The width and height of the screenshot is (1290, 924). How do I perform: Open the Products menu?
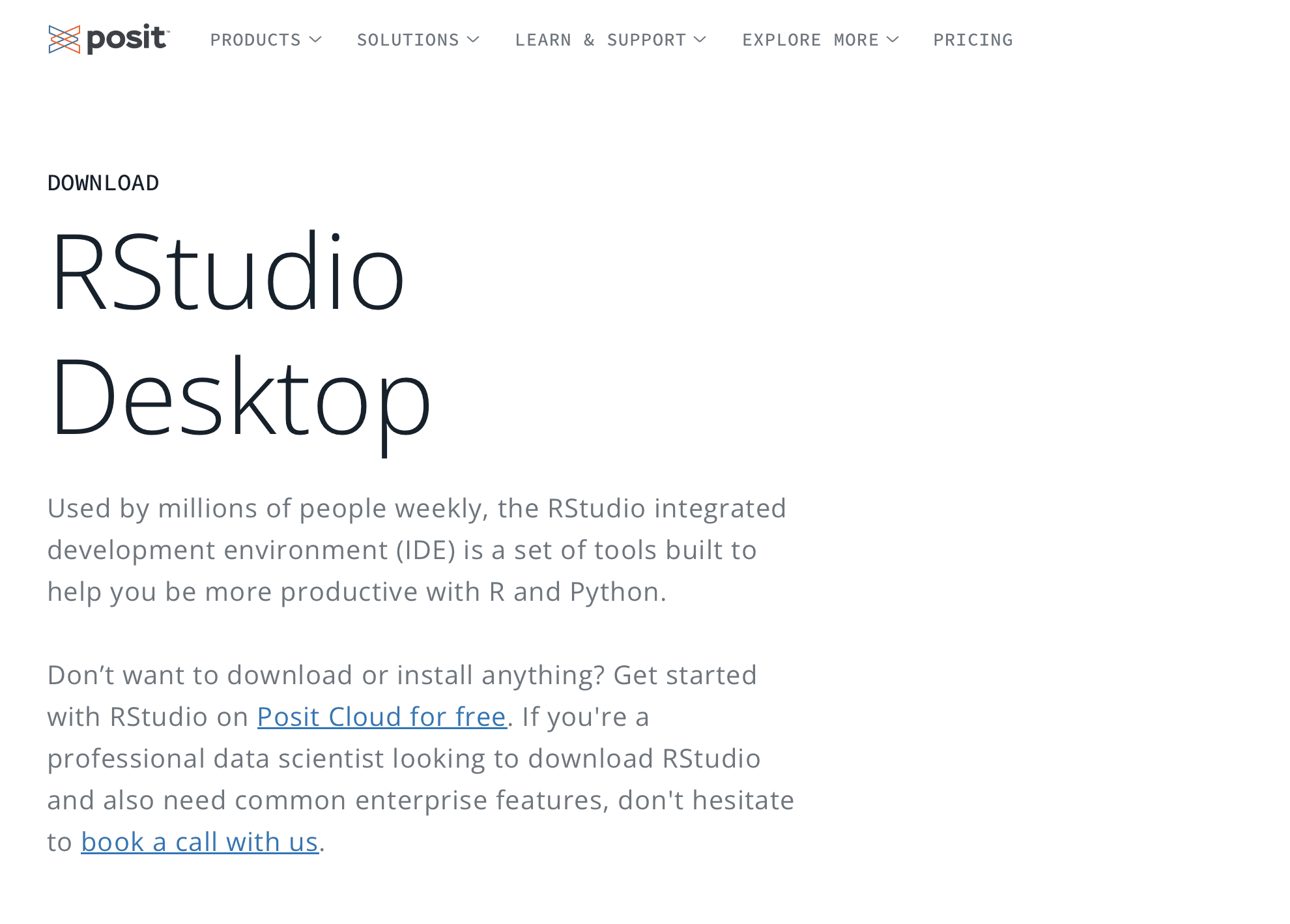pyautogui.click(x=255, y=40)
